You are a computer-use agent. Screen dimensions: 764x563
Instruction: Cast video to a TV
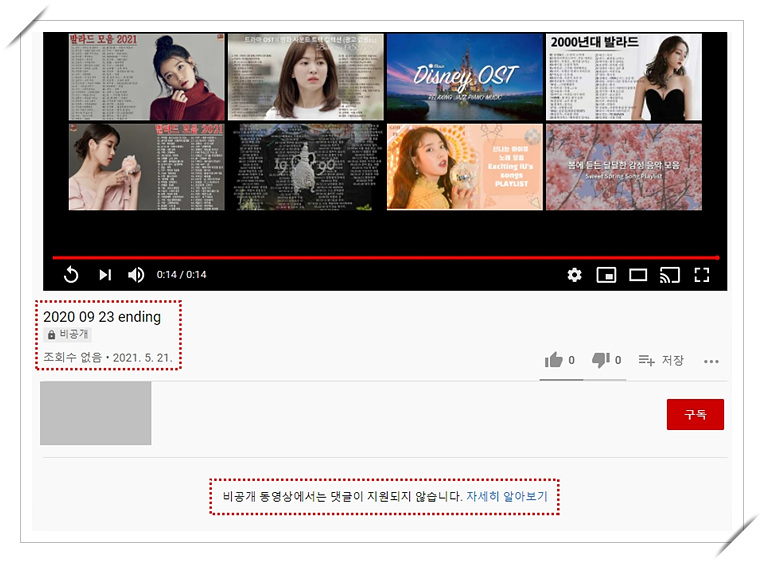point(669,275)
